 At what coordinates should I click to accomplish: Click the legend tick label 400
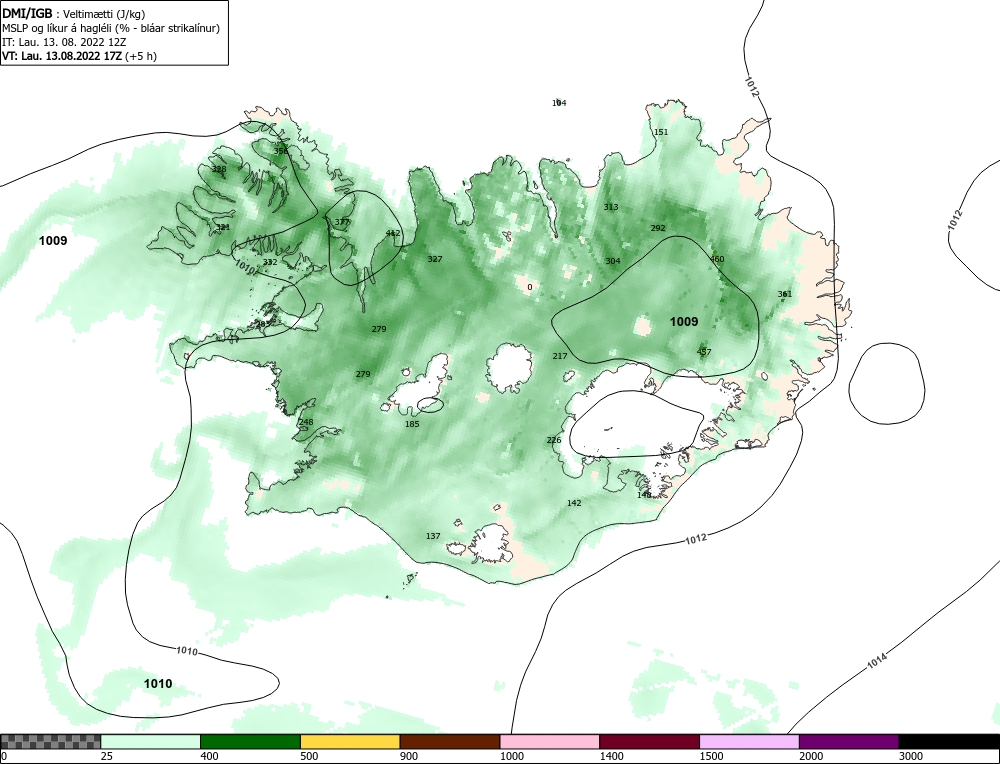[209, 756]
